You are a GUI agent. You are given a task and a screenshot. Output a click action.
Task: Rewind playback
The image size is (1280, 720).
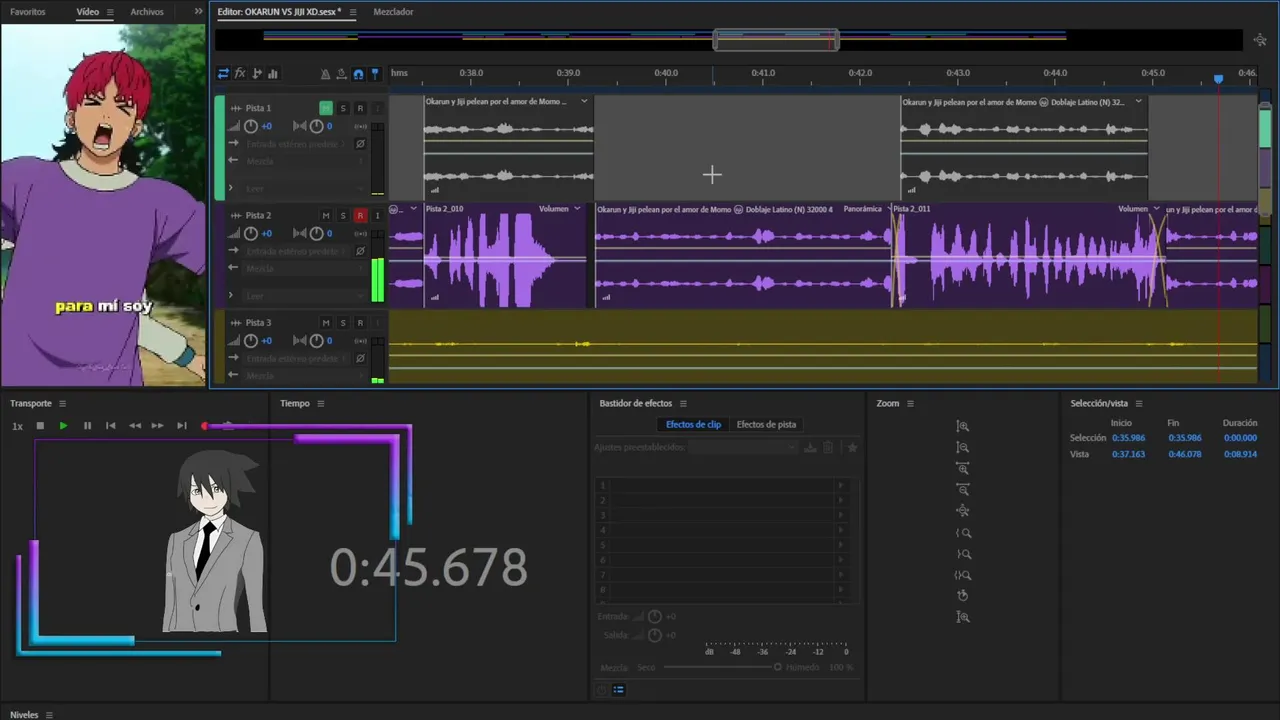click(134, 426)
